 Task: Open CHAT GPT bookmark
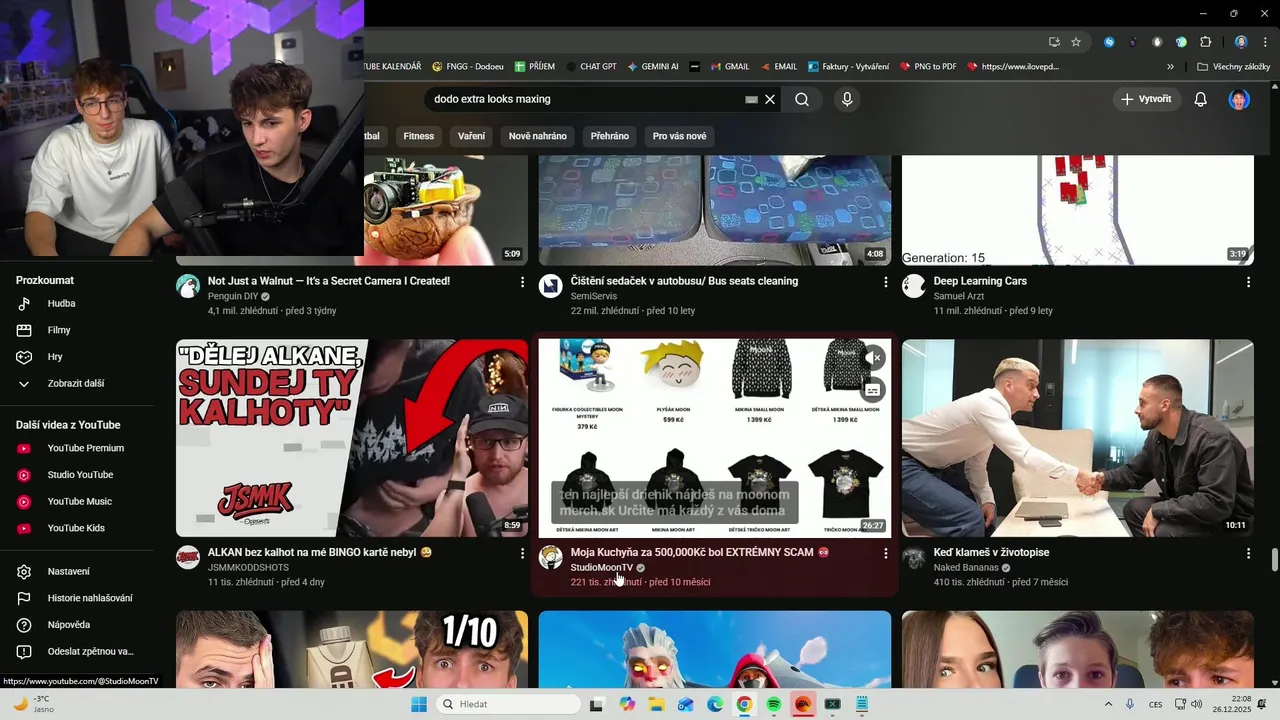591,67
